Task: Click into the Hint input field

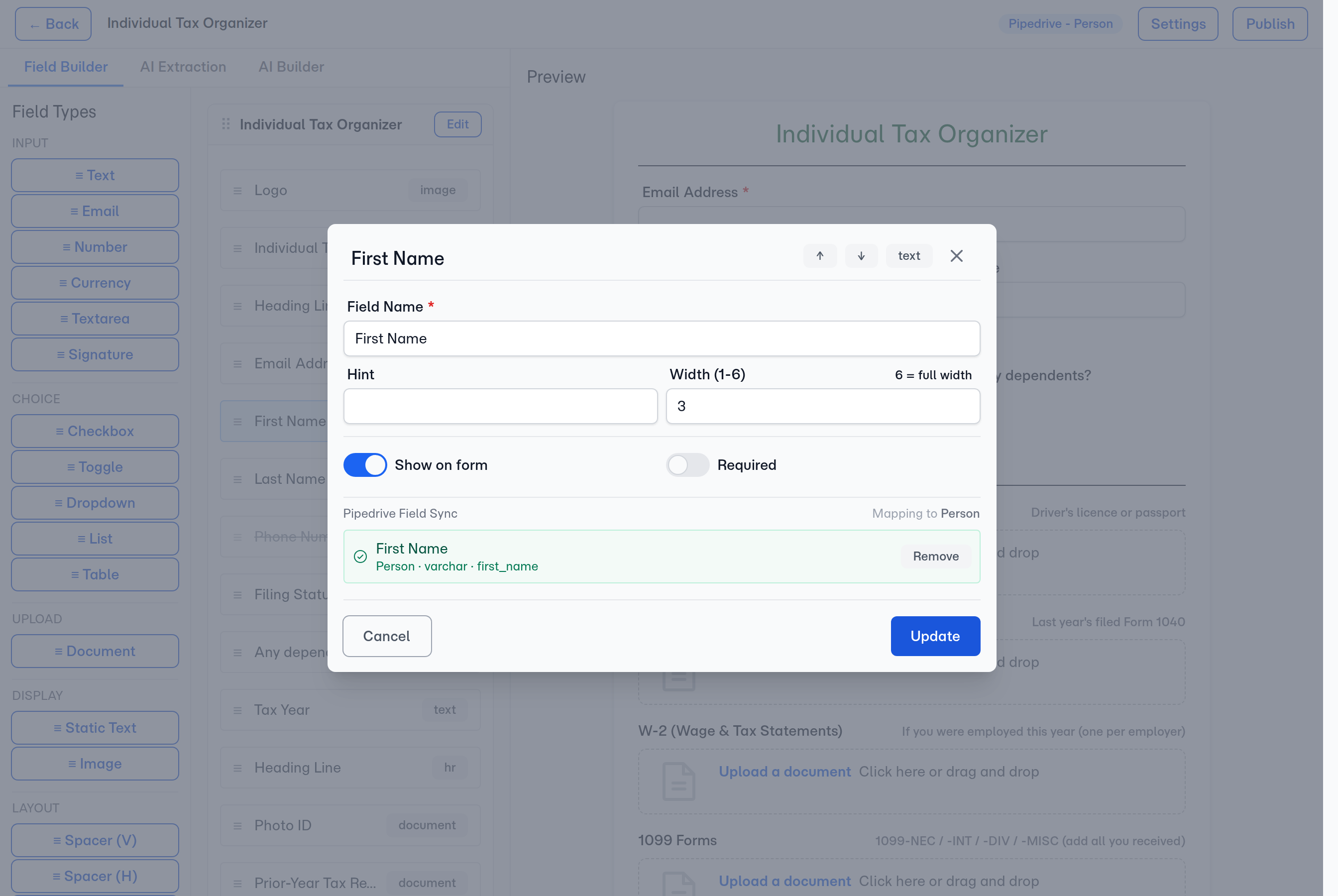Action: coord(500,406)
